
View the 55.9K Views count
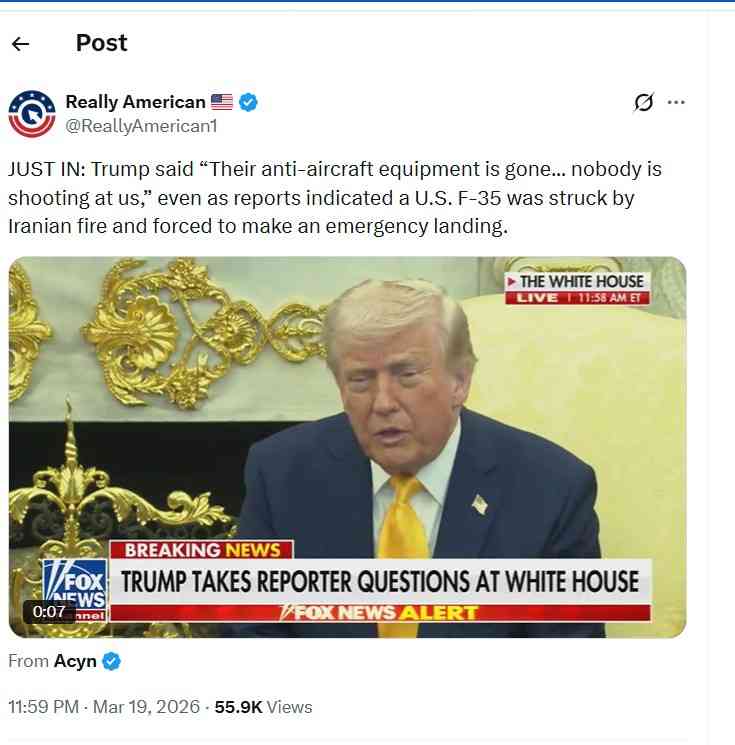[x=263, y=707]
